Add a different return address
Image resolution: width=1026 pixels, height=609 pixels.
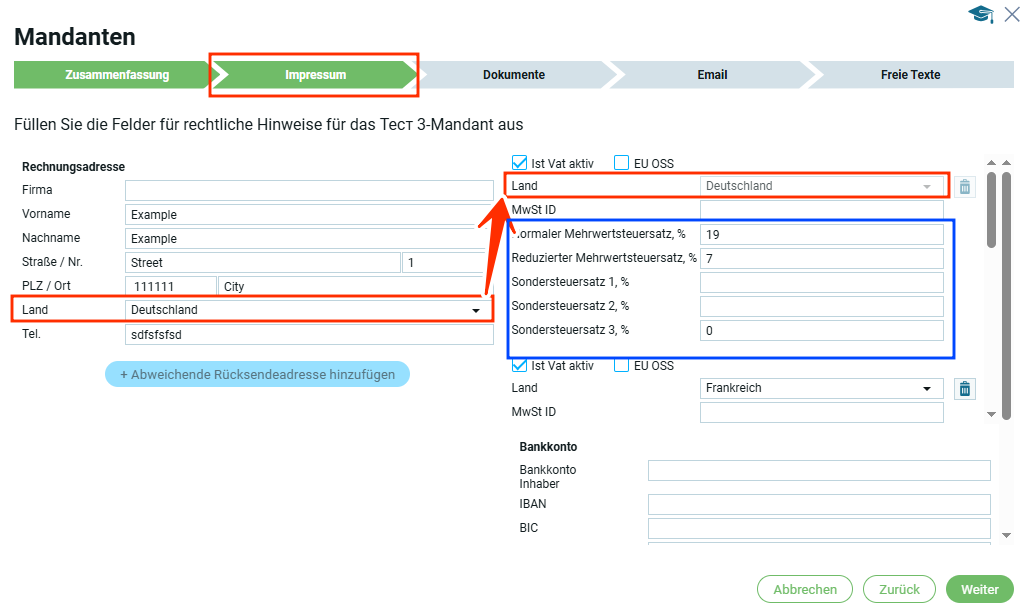tap(257, 375)
